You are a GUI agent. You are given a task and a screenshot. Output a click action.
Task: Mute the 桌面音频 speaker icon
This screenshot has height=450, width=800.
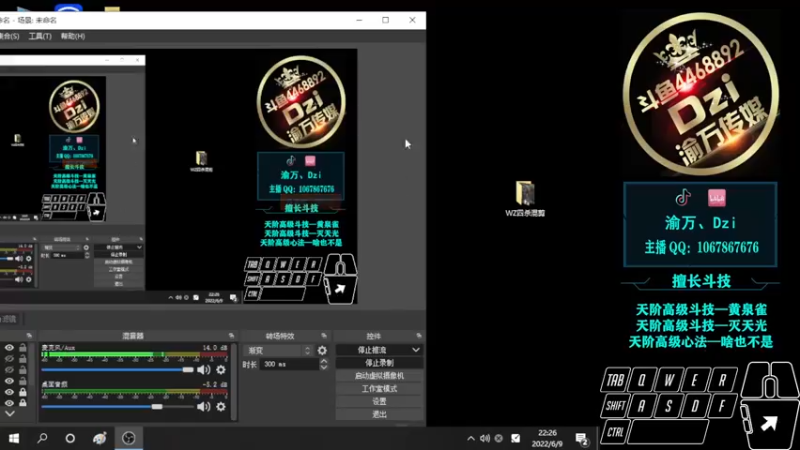[x=203, y=406]
